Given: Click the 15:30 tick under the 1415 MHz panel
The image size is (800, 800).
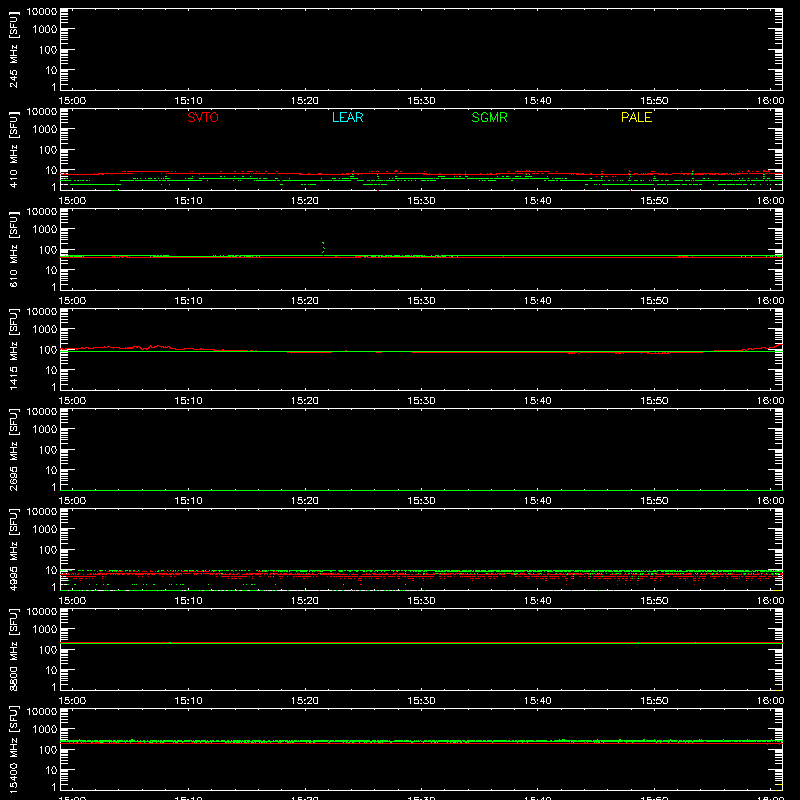Looking at the screenshot, I should coord(421,401).
